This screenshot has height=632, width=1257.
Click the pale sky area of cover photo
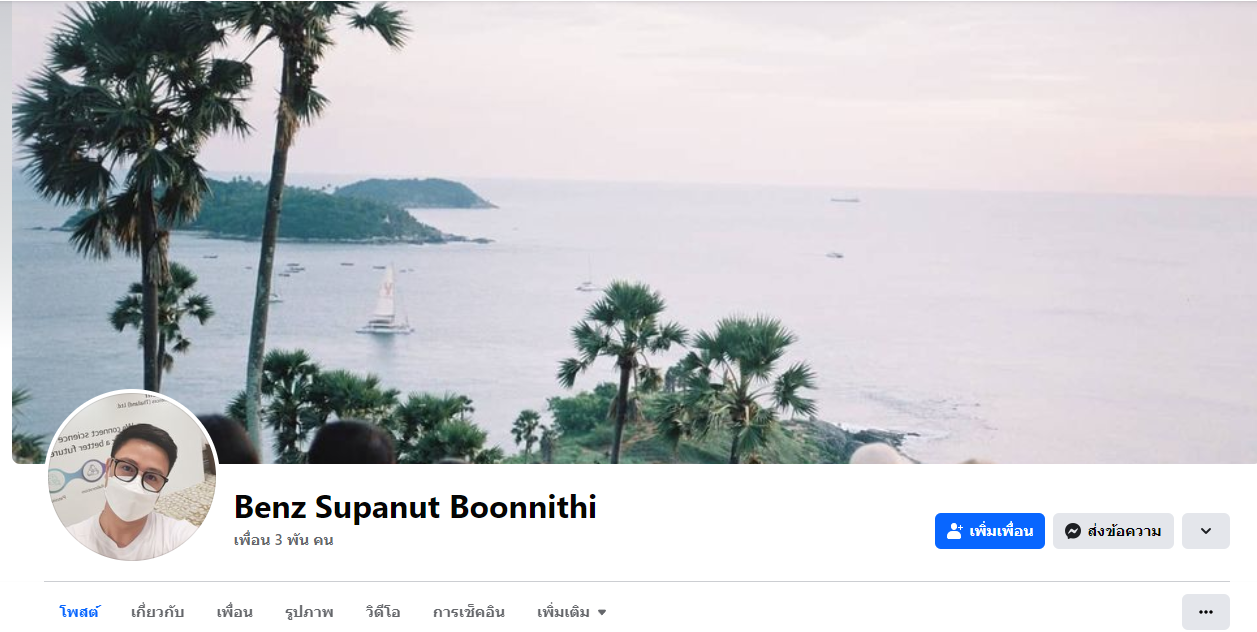coord(800,90)
